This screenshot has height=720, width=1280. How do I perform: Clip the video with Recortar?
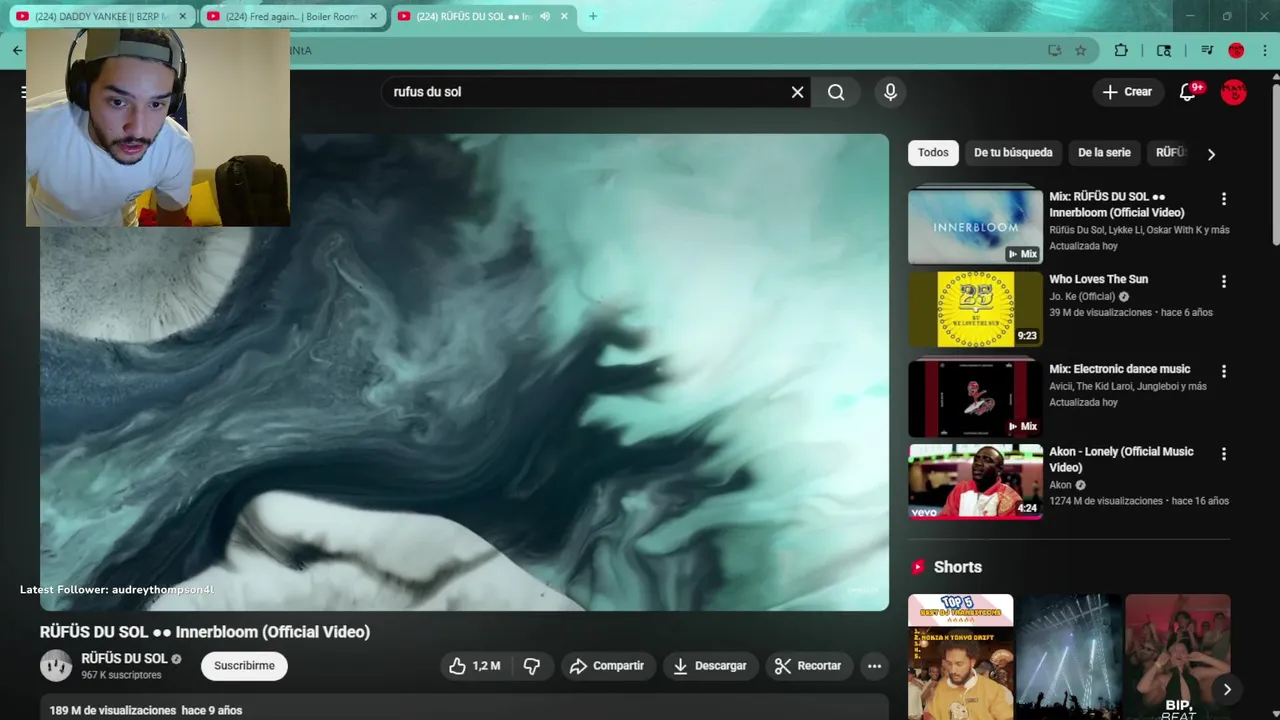pyautogui.click(x=808, y=666)
